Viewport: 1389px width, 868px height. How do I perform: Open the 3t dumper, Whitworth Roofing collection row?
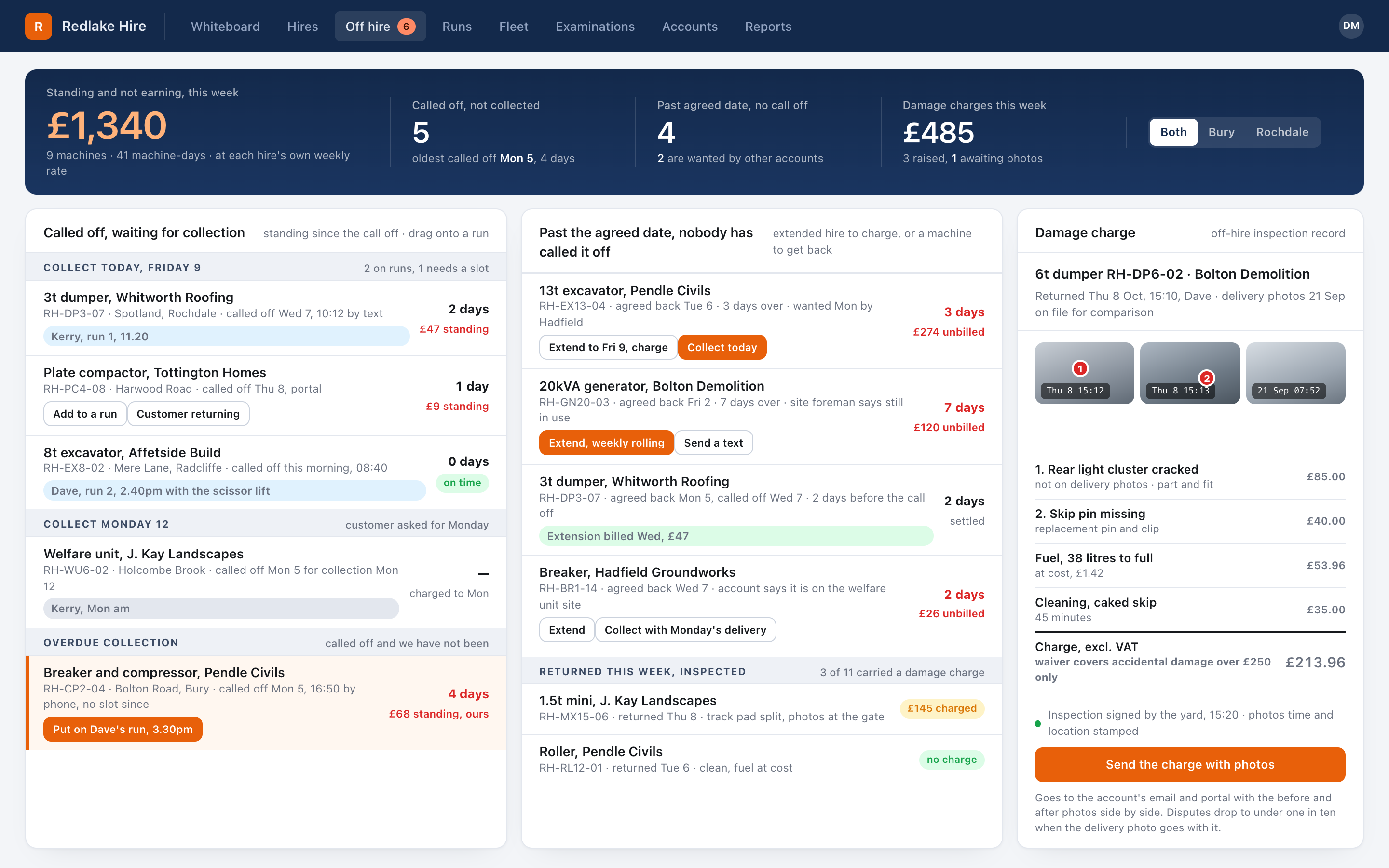pos(266,318)
